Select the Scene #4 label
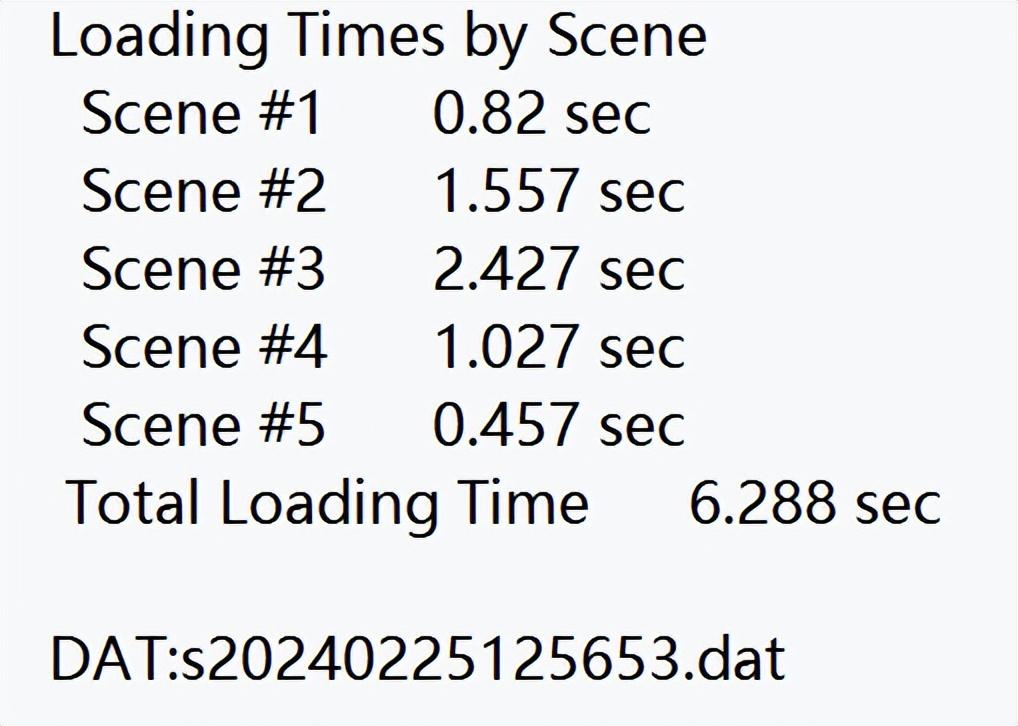The width and height of the screenshot is (1018, 726). click(203, 347)
